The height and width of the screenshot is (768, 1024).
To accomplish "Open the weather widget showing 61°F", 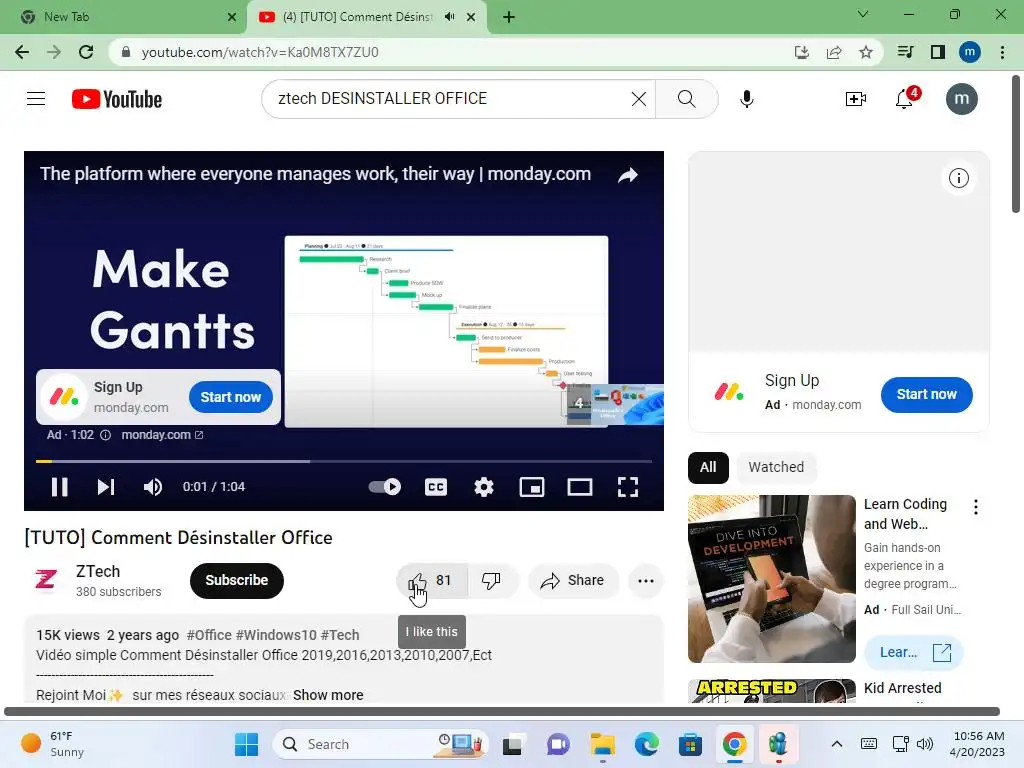I will point(54,744).
